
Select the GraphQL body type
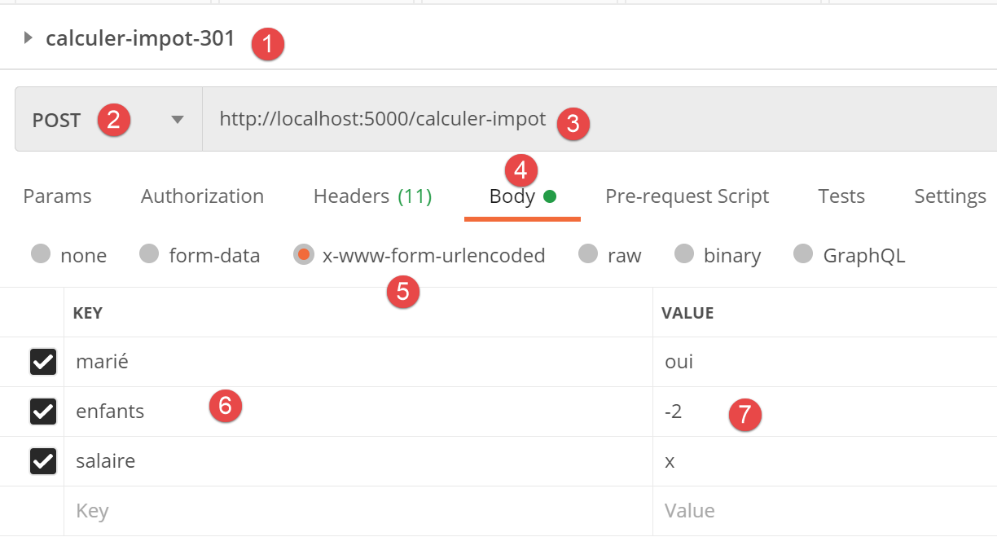pos(803,255)
